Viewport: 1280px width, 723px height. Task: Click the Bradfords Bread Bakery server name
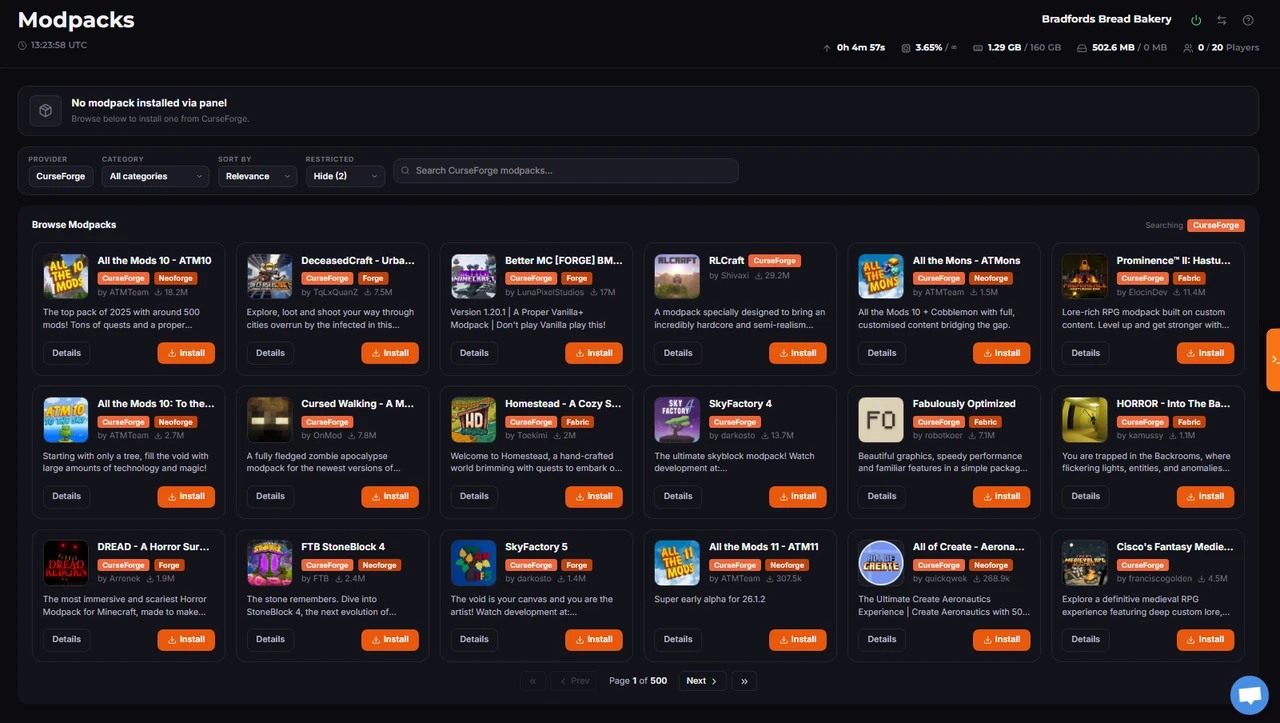[x=1107, y=19]
